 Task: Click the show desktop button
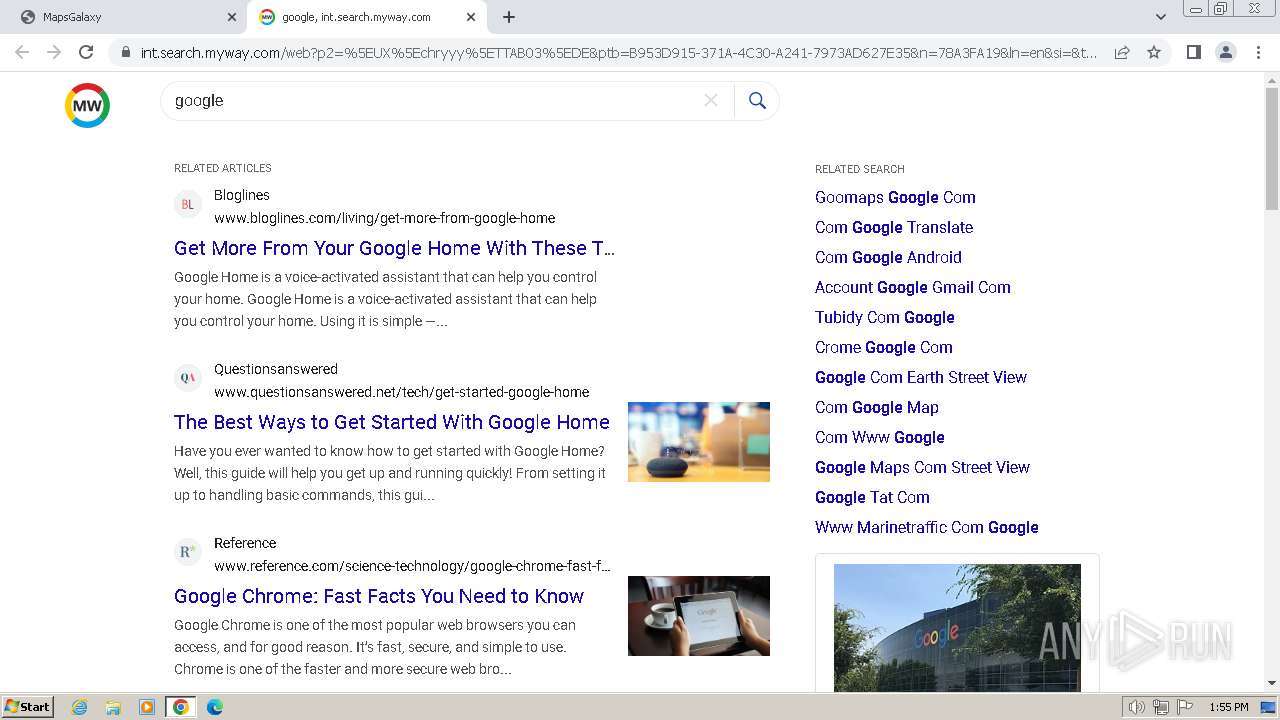pos(1268,707)
